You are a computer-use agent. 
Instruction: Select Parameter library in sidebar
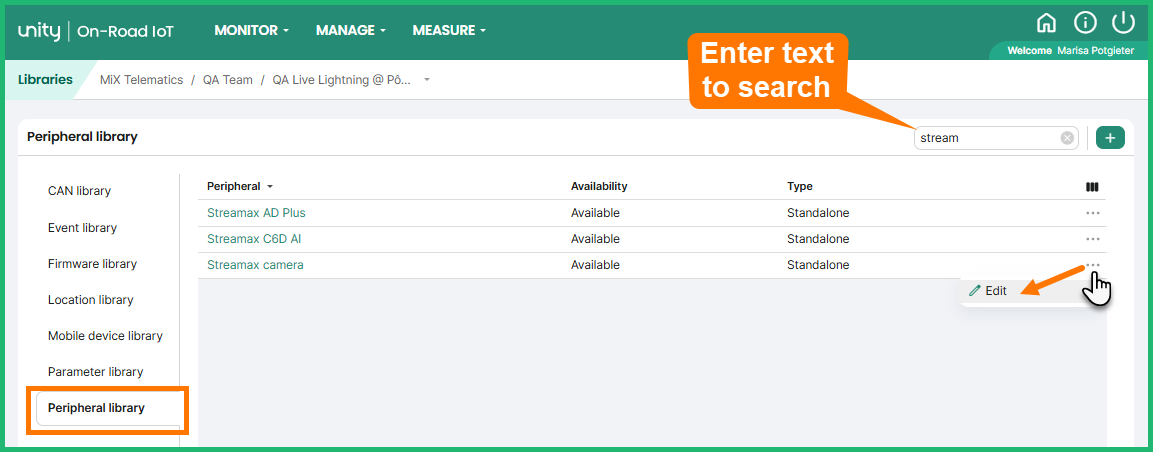(x=96, y=372)
